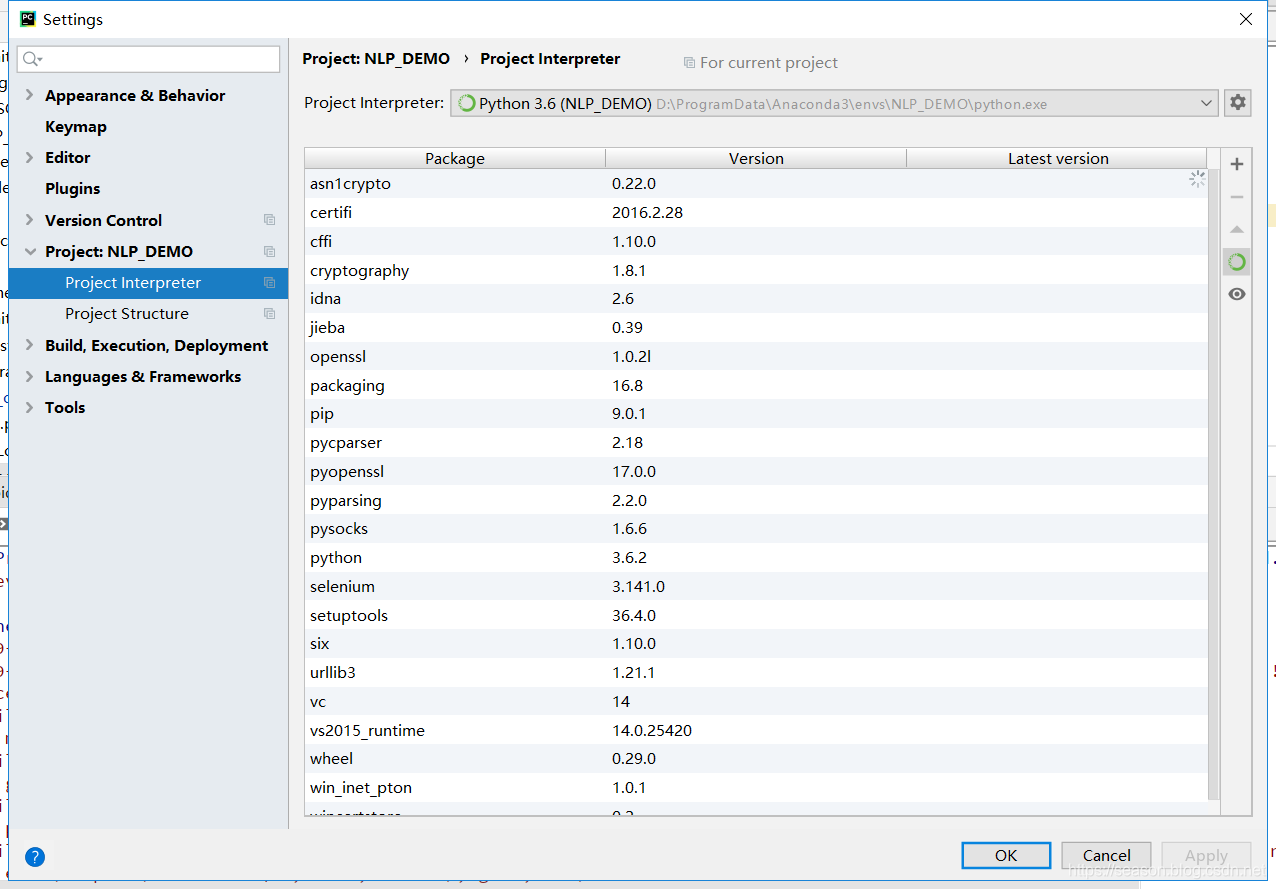Select the jieba package row

(x=756, y=328)
